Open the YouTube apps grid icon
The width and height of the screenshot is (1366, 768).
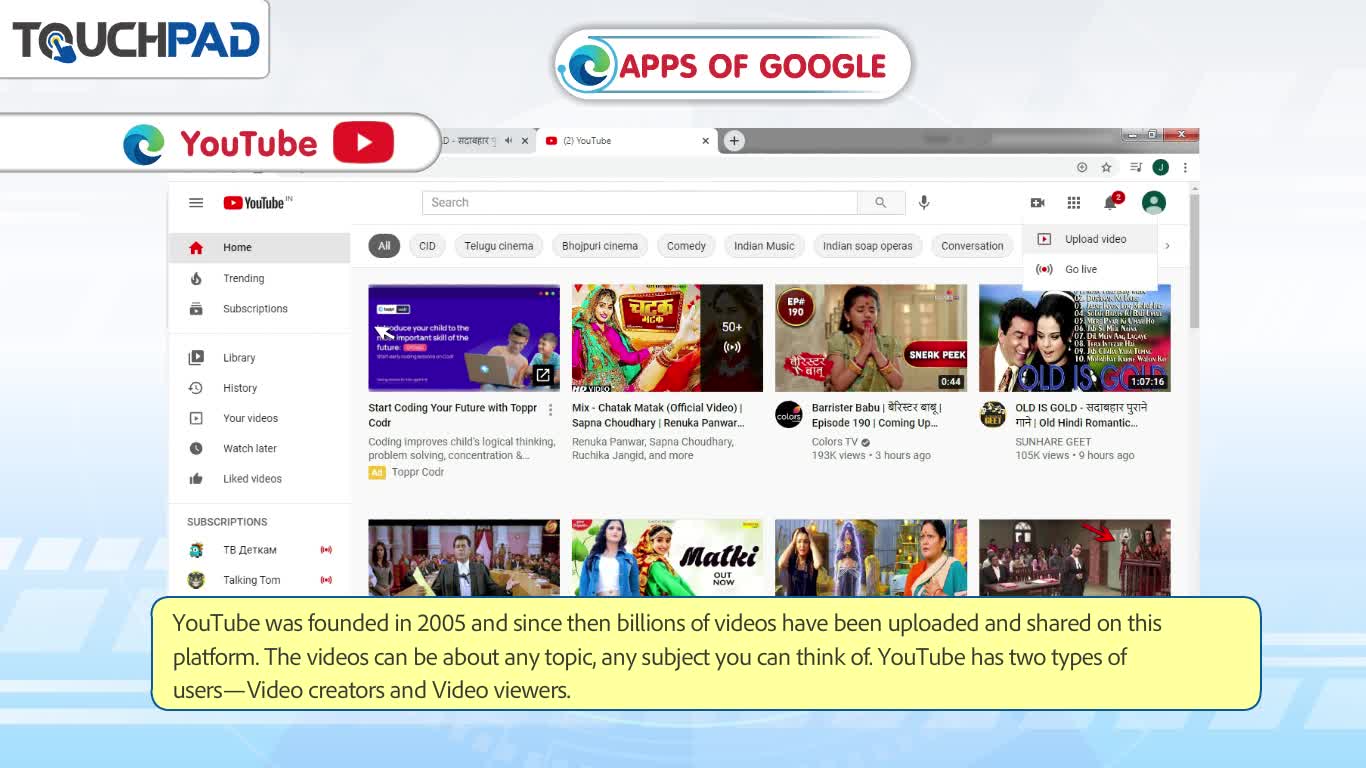pos(1074,203)
